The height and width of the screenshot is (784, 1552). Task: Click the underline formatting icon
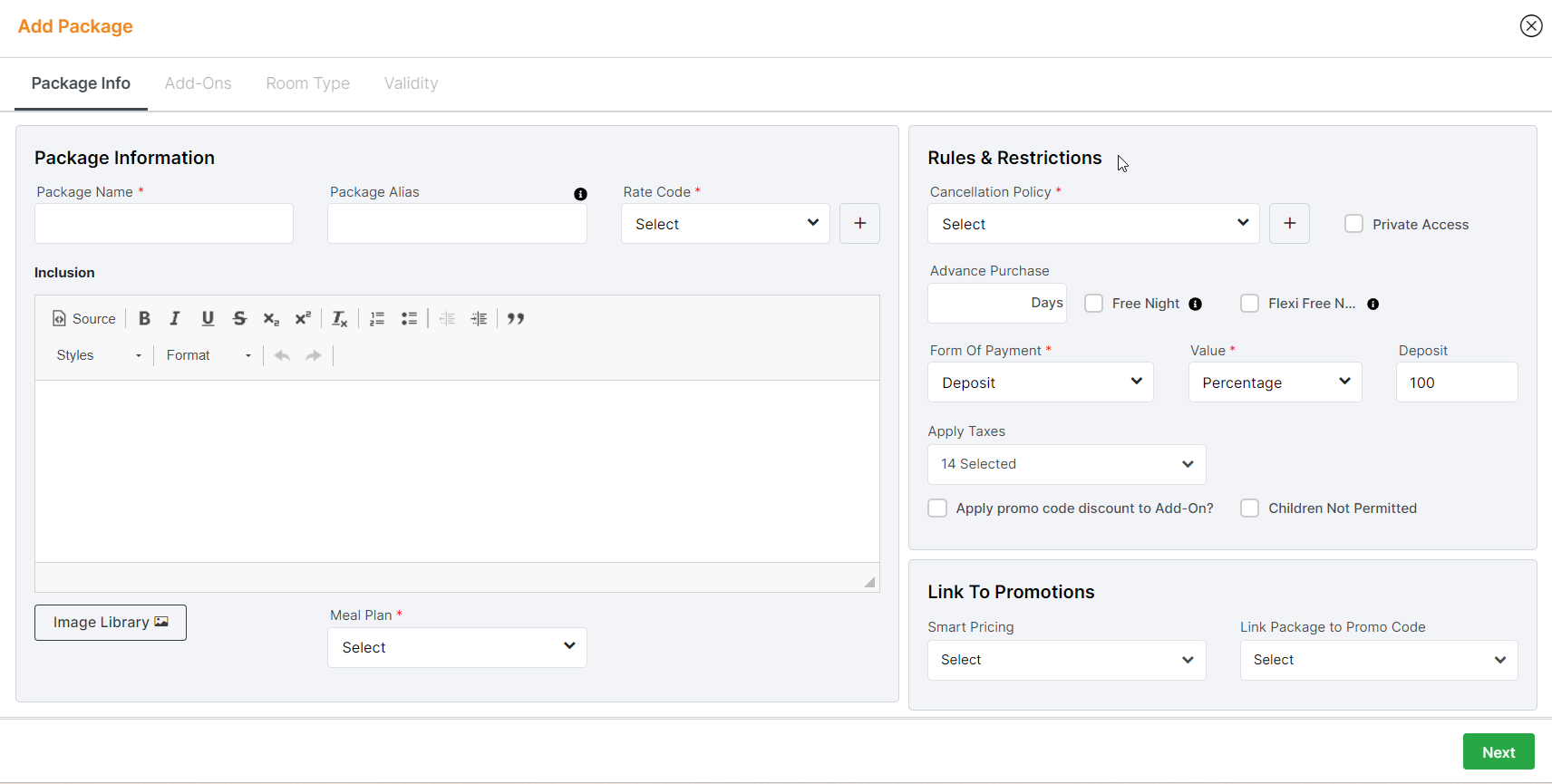click(208, 318)
